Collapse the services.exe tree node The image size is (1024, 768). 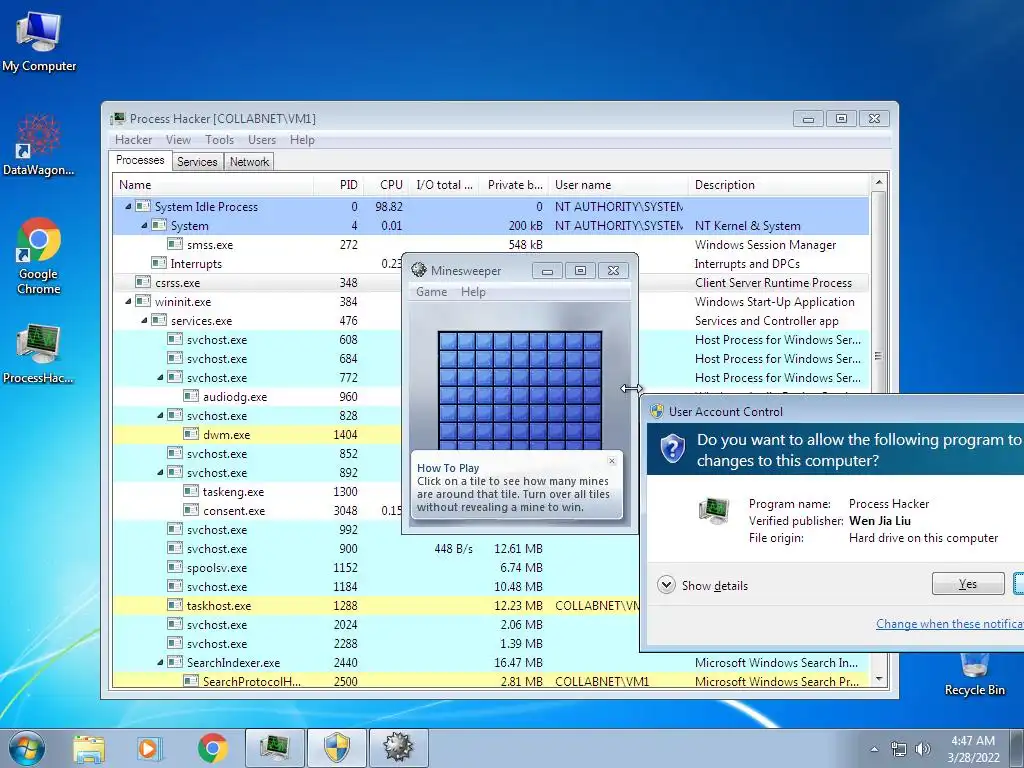pyautogui.click(x=144, y=321)
